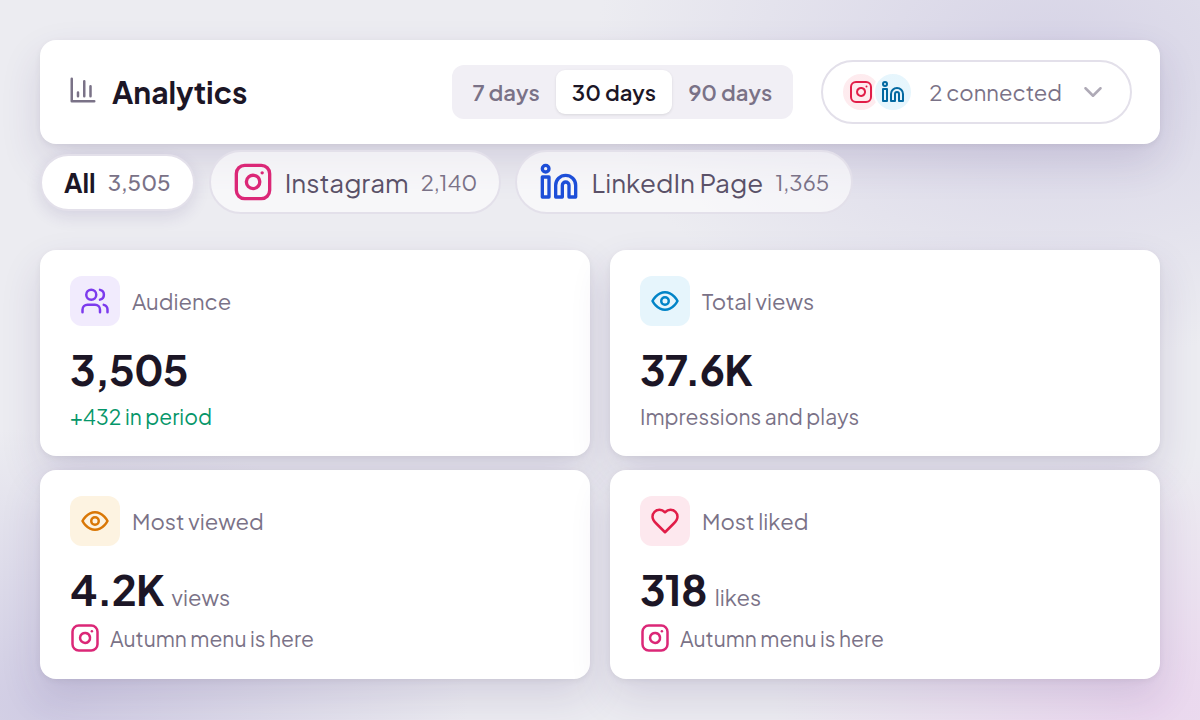The image size is (1200, 720).
Task: Switch range to 7 days
Action: click(506, 93)
